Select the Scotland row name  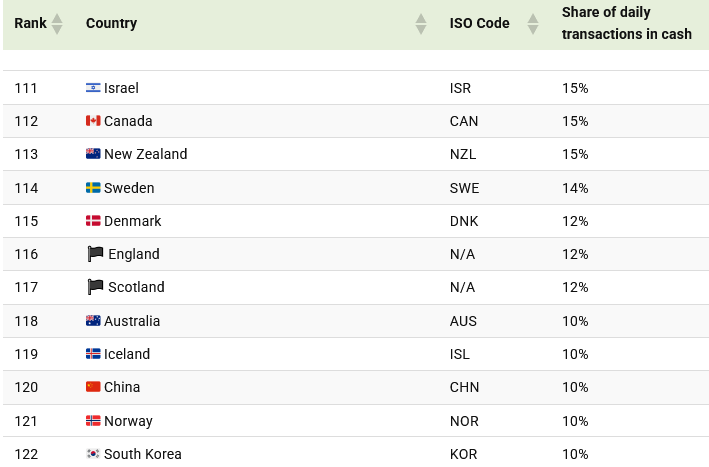coord(136,287)
